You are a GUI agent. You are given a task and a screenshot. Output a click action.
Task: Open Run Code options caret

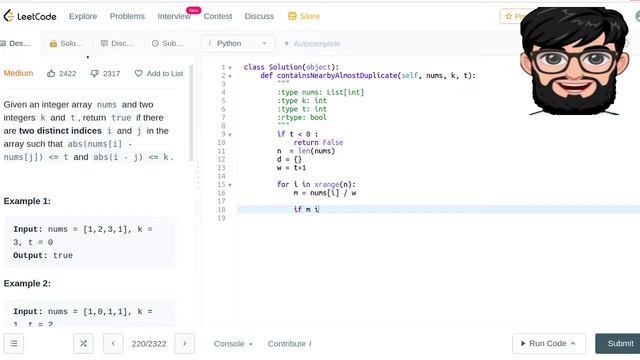pos(573,344)
